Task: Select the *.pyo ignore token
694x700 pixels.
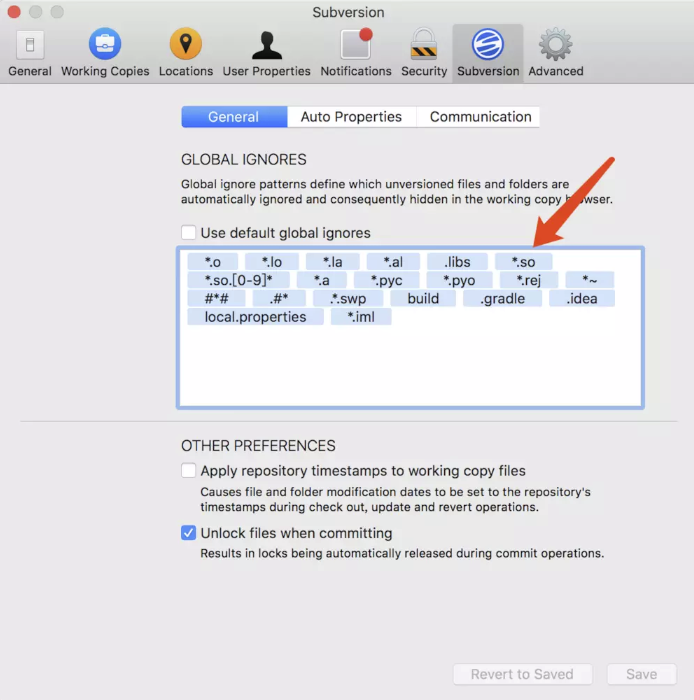Action: coord(459,280)
